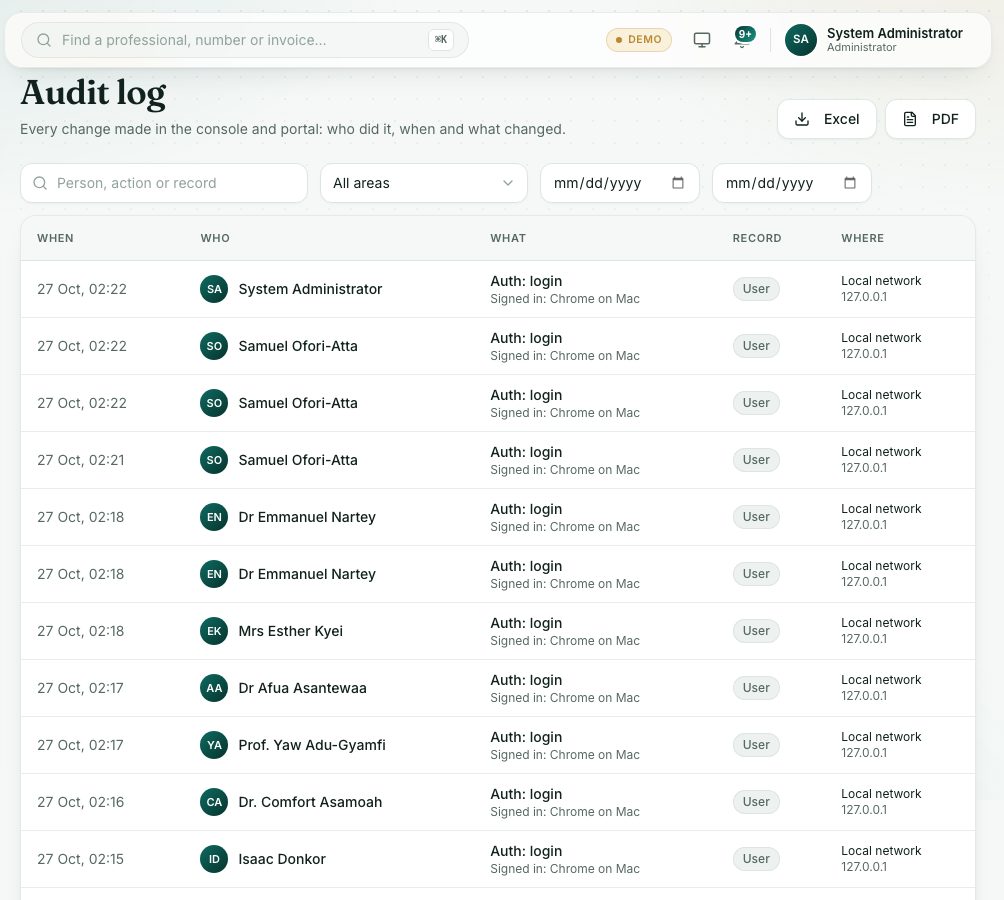Click the SO avatar in the 02:21 row

[x=214, y=460]
